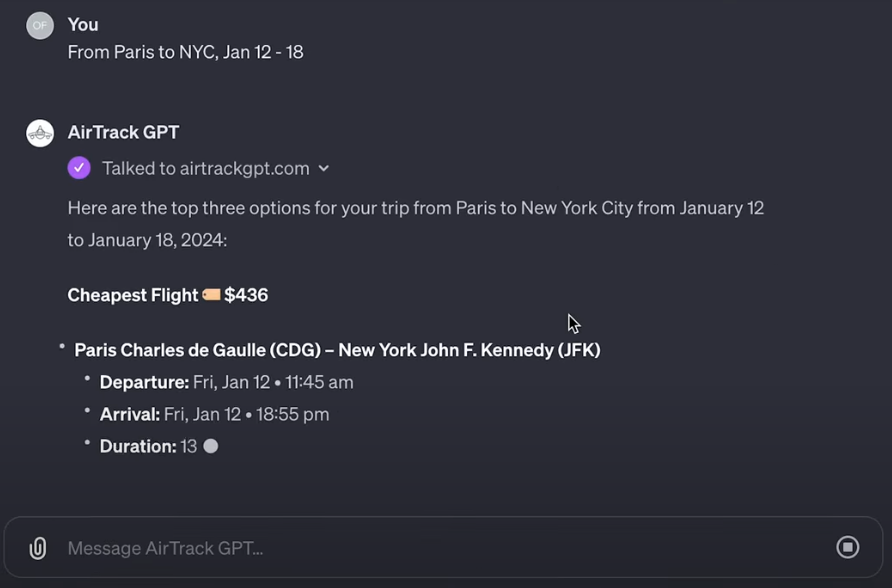Click the Cheapest Flight heading
Viewport: 892px width, 588px height.
pos(133,295)
